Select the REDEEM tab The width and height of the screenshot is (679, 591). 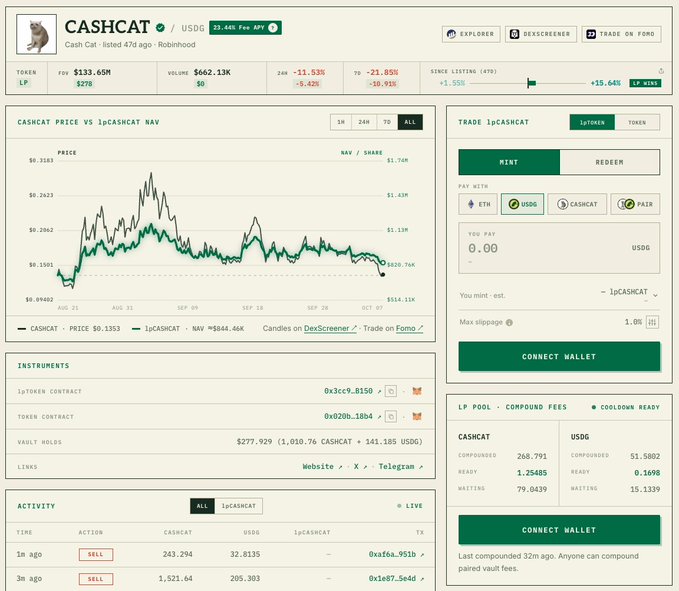pos(609,162)
